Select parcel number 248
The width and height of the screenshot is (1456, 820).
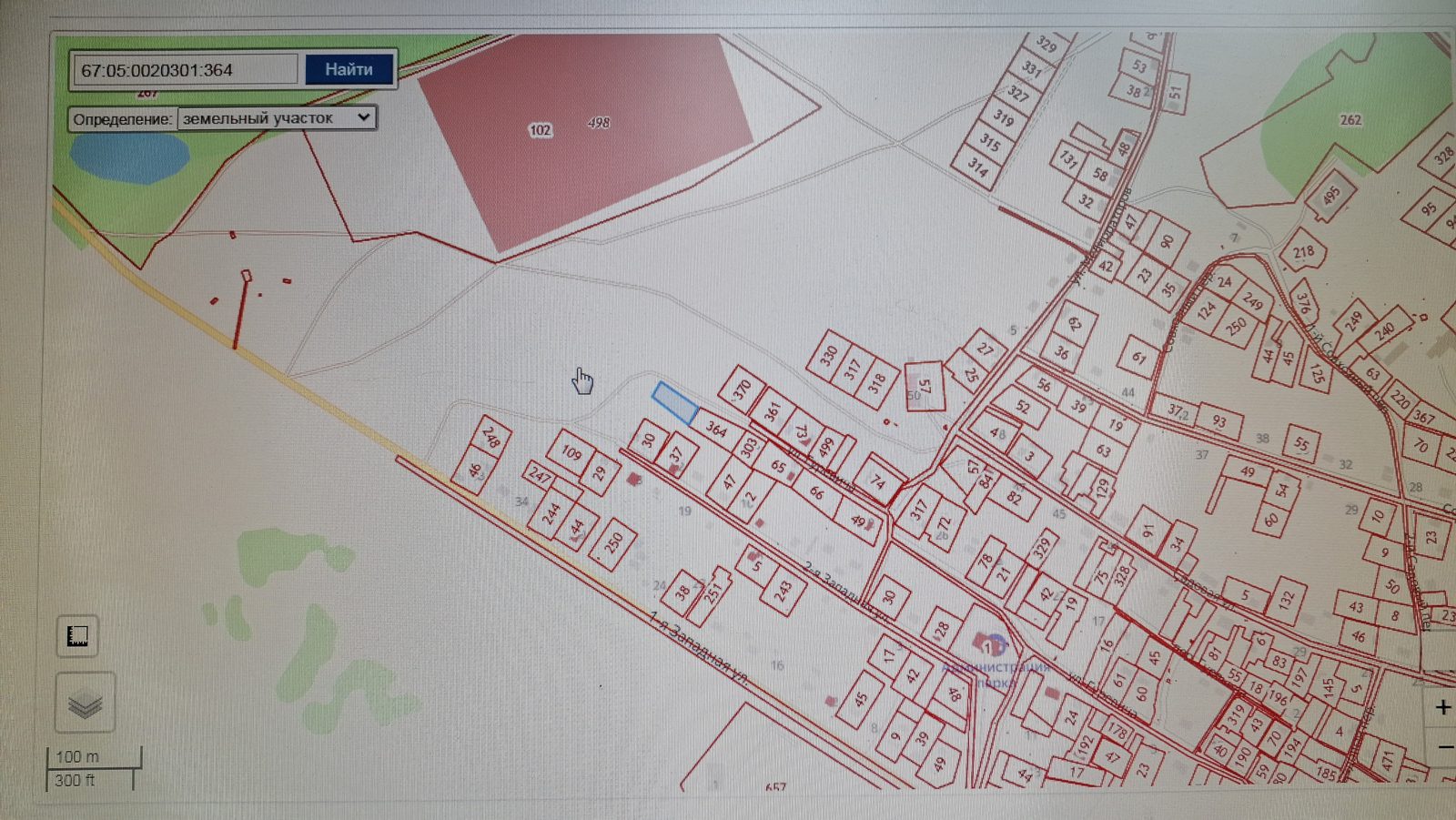tap(490, 438)
